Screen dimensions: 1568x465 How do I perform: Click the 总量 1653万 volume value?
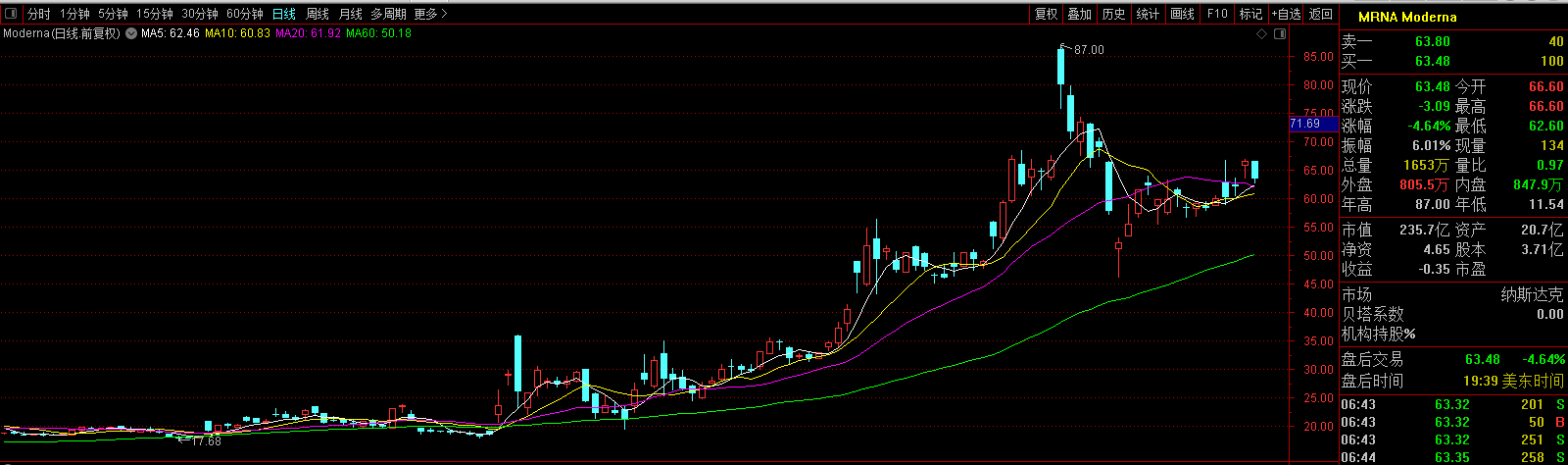(x=1426, y=165)
